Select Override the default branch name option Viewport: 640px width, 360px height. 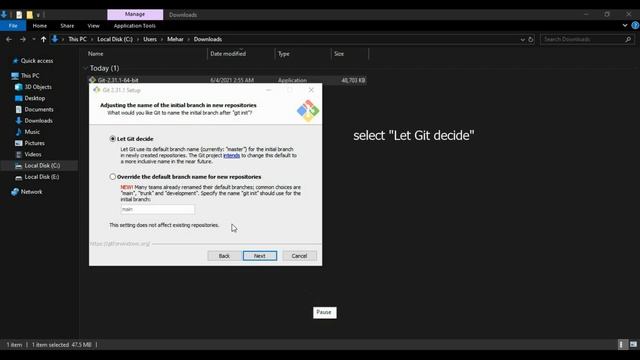tap(113, 177)
